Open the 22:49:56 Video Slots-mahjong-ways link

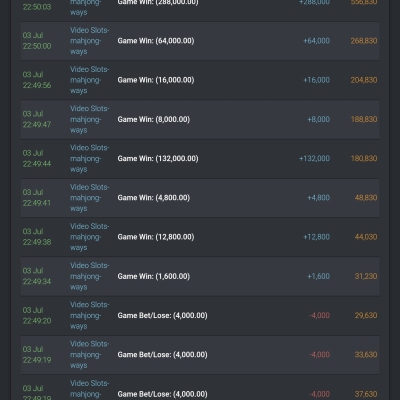click(89, 80)
